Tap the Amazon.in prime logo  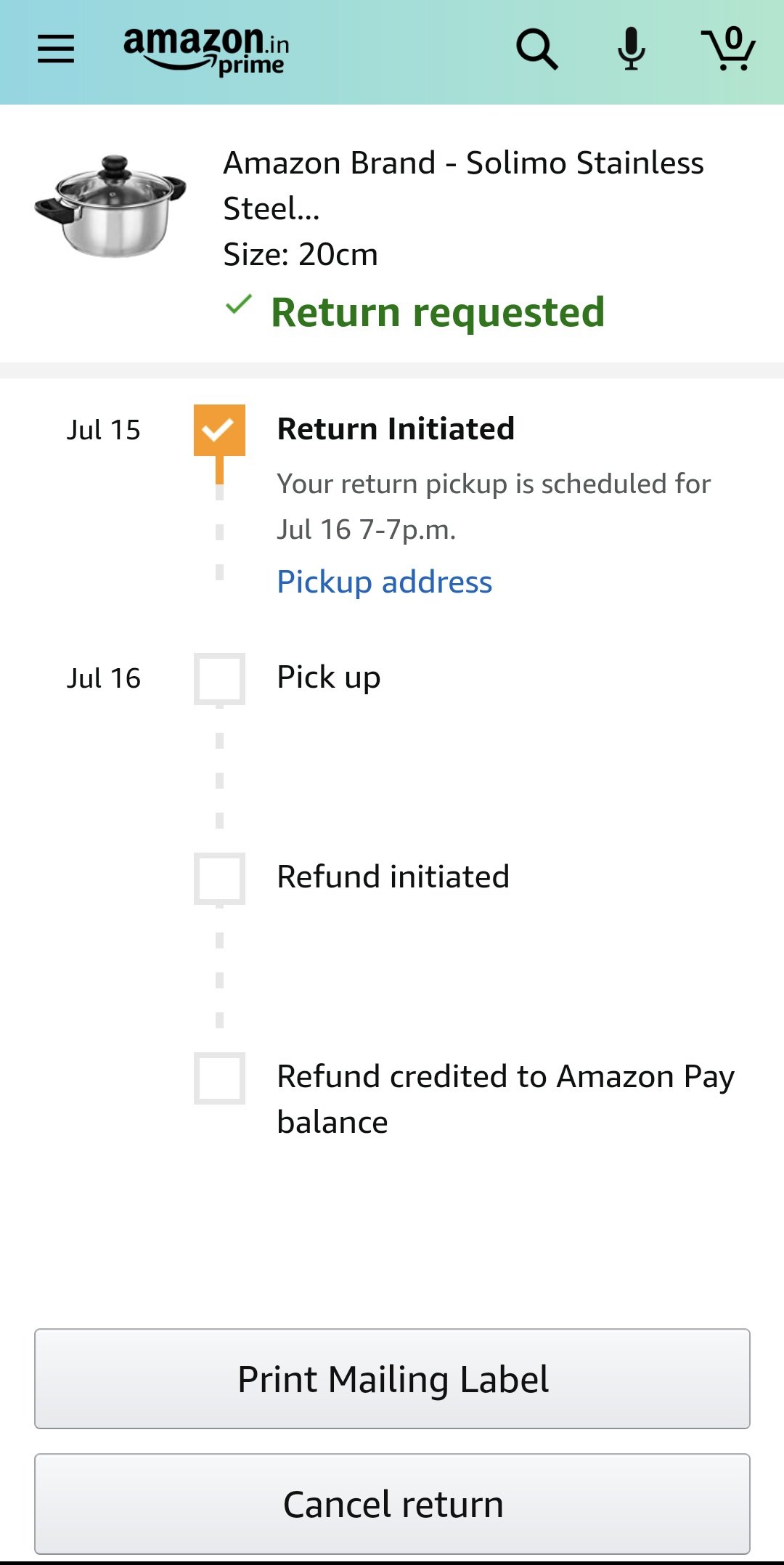pyautogui.click(x=207, y=51)
